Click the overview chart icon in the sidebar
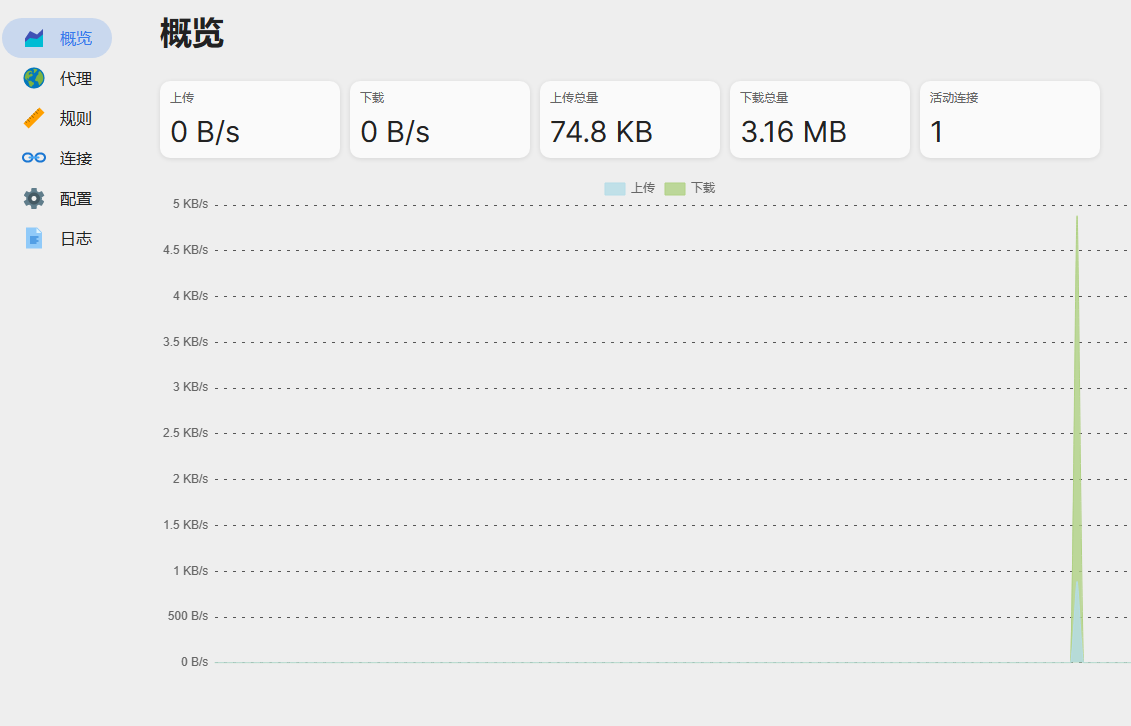 (34, 39)
